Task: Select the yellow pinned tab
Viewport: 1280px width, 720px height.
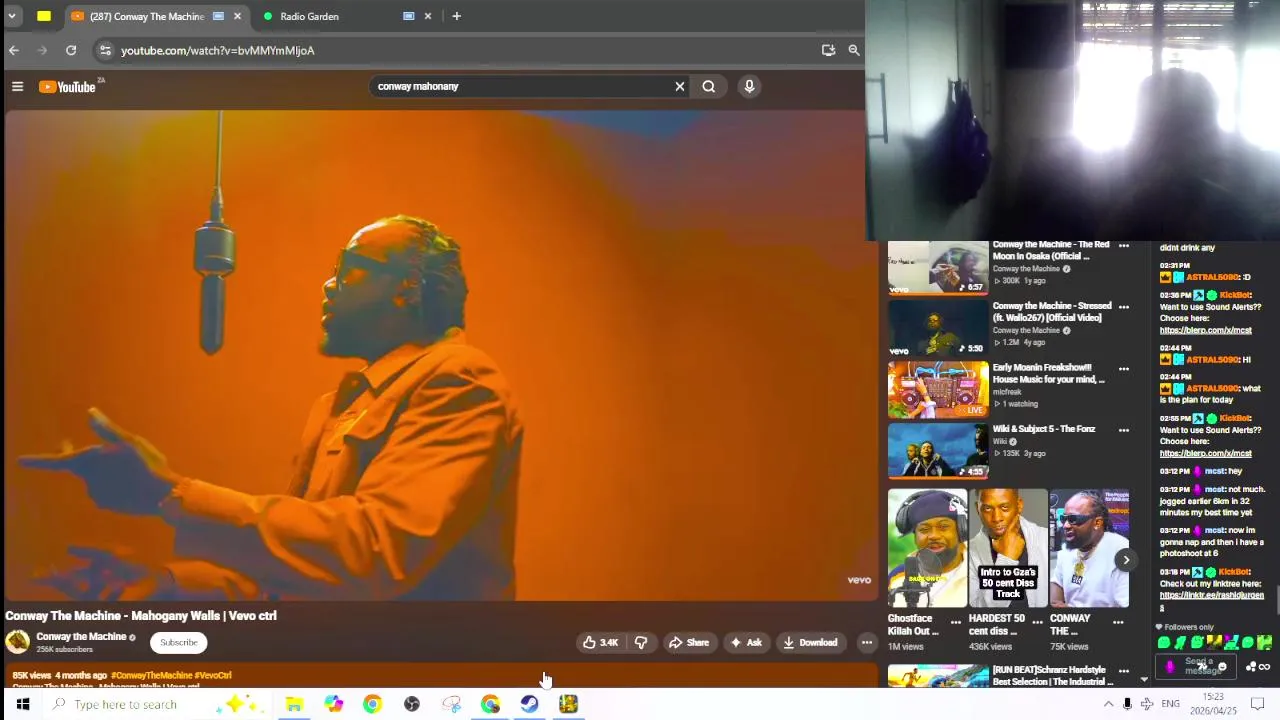Action: (44, 16)
